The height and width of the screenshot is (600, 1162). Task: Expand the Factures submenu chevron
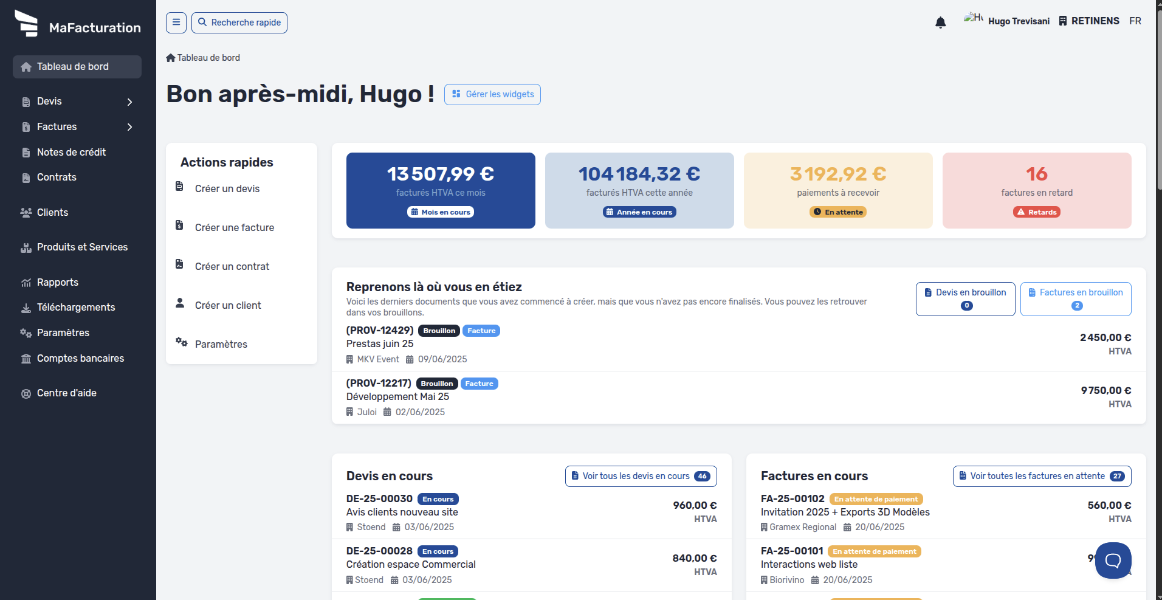pyautogui.click(x=130, y=127)
